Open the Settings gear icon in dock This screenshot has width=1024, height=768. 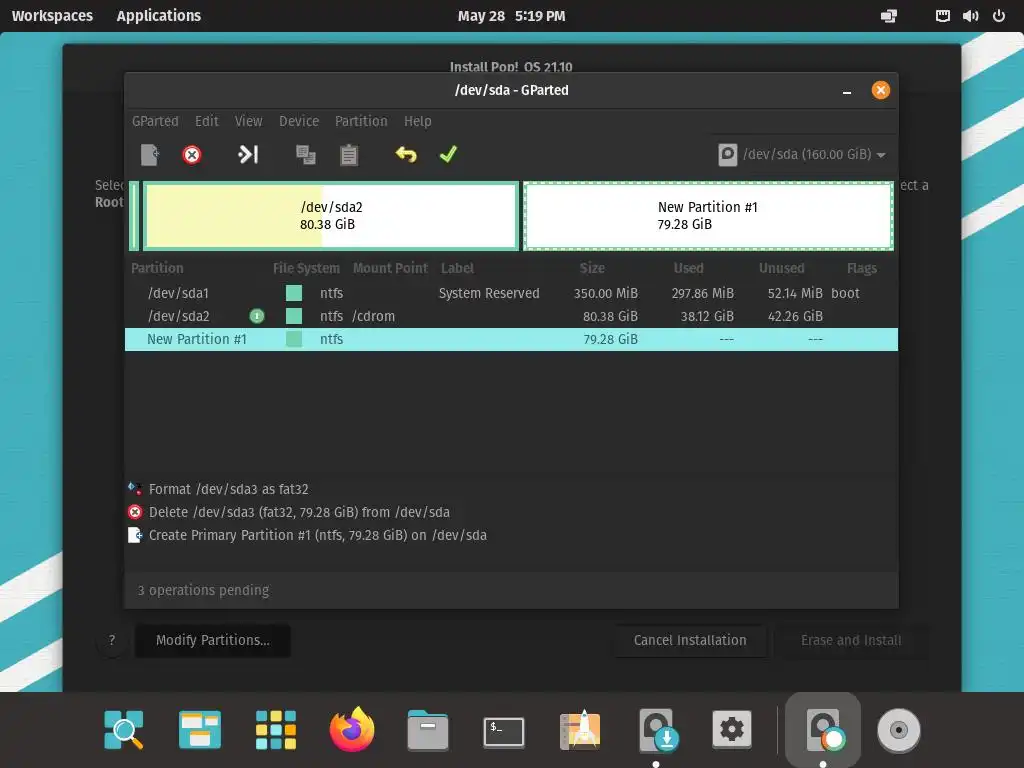tap(732, 729)
